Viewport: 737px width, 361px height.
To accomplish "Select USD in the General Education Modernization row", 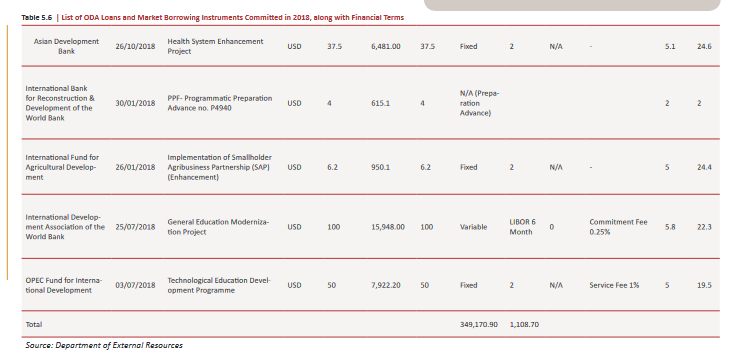I will (x=294, y=227).
